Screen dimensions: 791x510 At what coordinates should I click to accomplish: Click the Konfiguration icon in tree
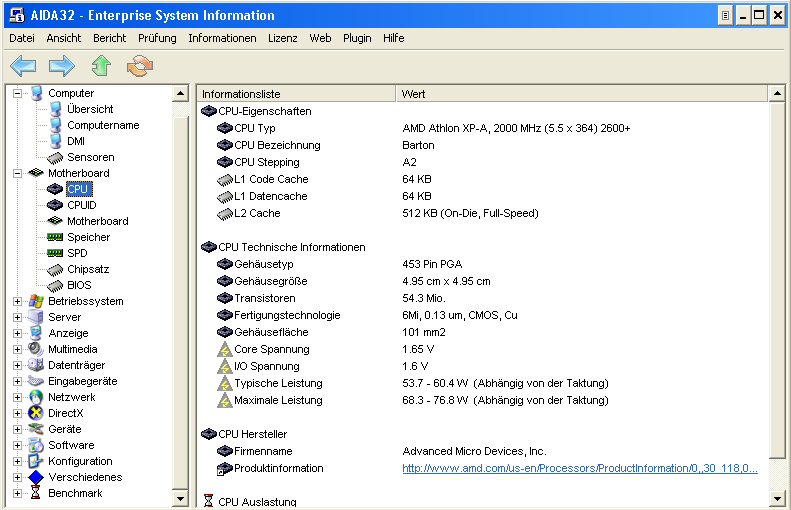36,461
